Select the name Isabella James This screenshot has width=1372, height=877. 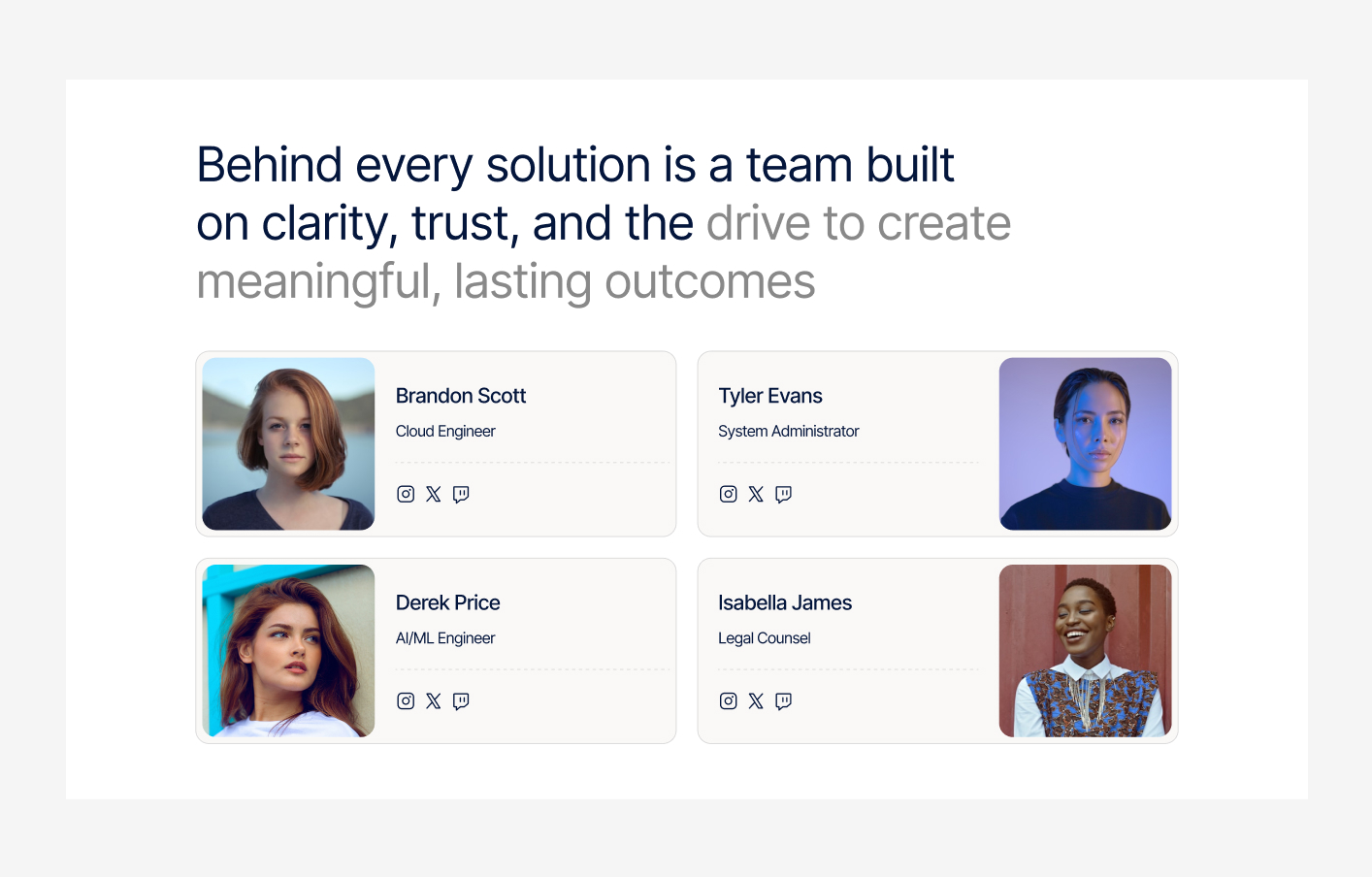pos(784,602)
